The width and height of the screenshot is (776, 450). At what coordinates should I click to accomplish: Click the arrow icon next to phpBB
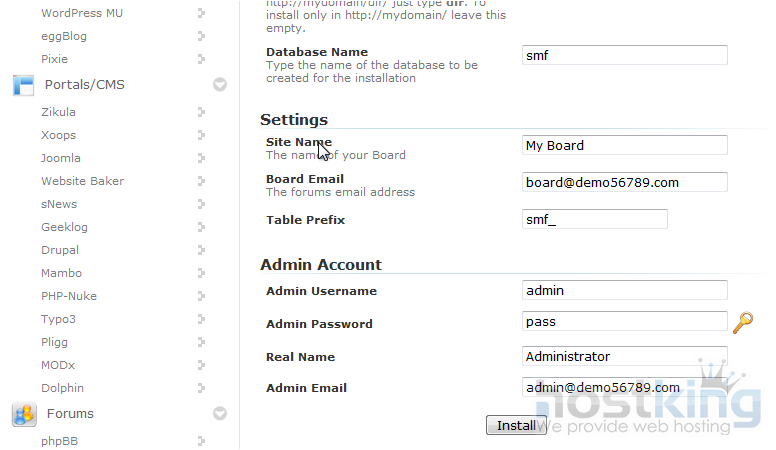pos(201,440)
